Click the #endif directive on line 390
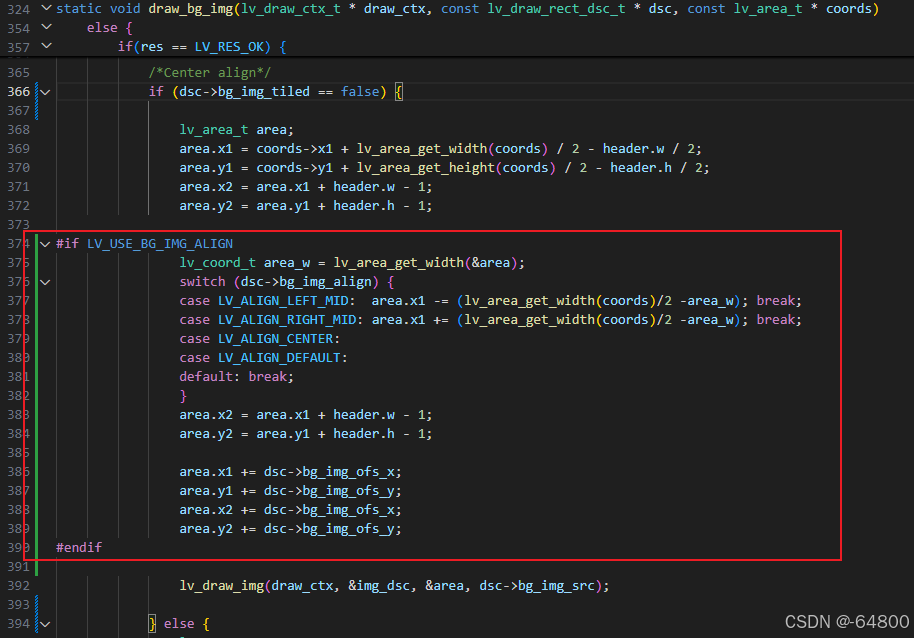Viewport: 914px width, 638px height. [78, 547]
